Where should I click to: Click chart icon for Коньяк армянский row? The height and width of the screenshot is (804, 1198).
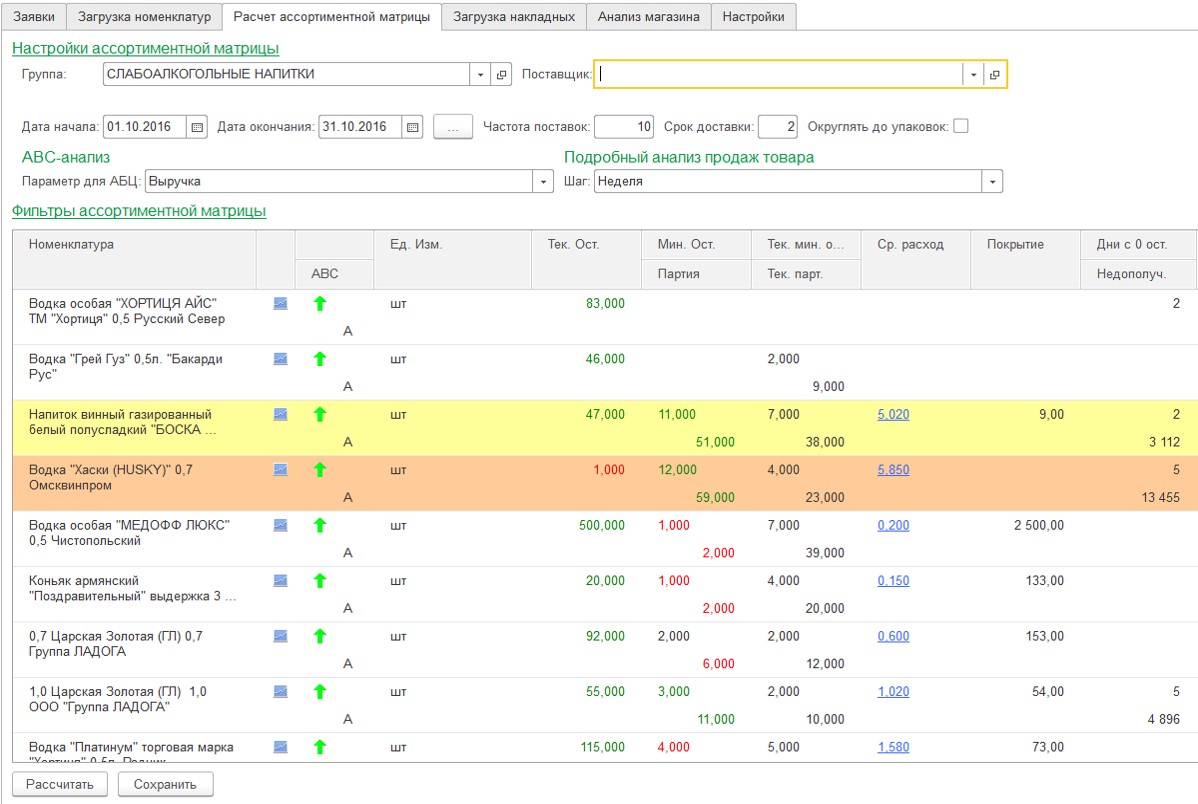[x=281, y=580]
